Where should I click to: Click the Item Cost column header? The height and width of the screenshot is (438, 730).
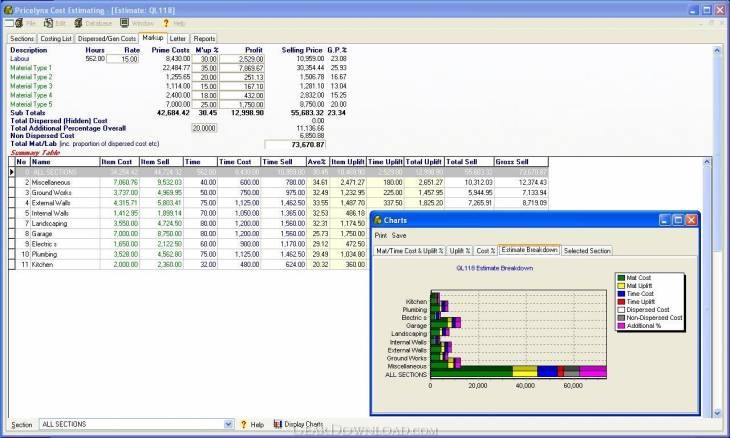coord(120,162)
